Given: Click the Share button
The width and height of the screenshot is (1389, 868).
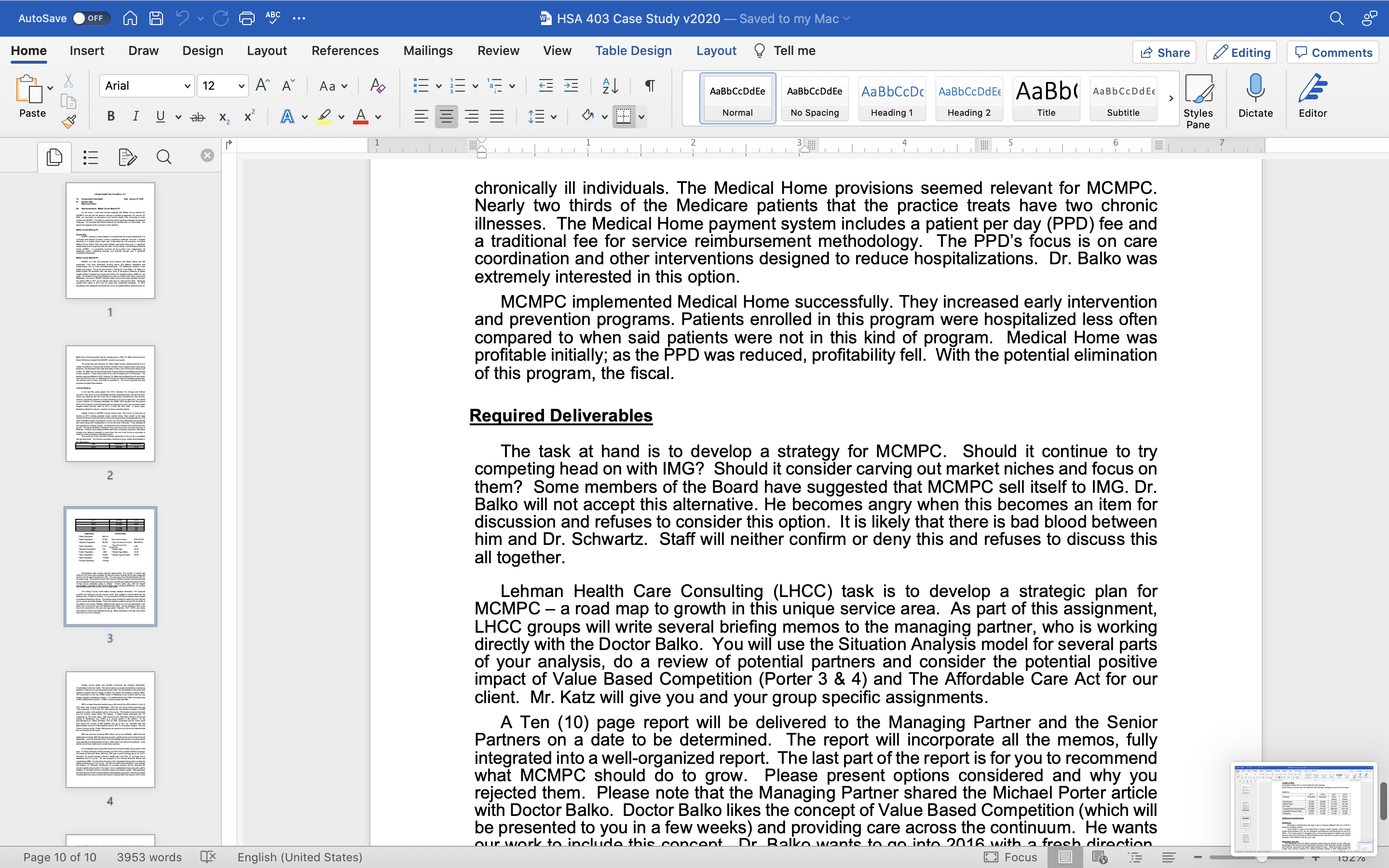Looking at the screenshot, I should (x=1165, y=52).
